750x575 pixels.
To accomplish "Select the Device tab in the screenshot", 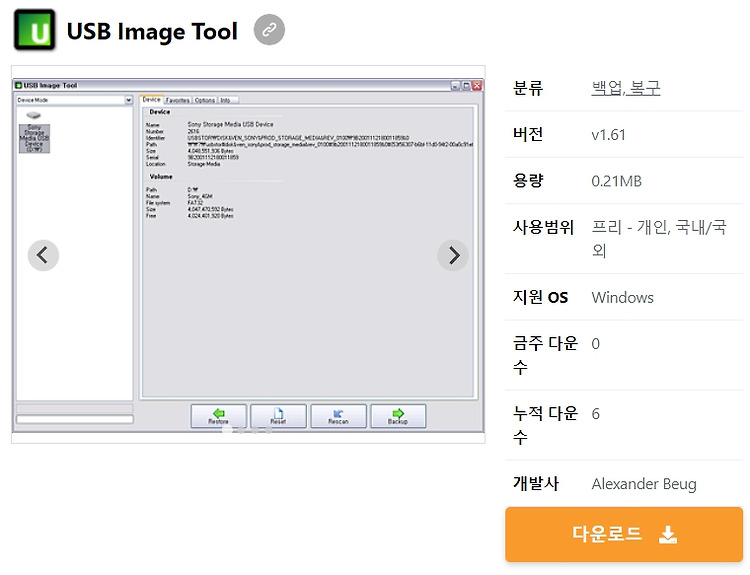I will pyautogui.click(x=151, y=100).
